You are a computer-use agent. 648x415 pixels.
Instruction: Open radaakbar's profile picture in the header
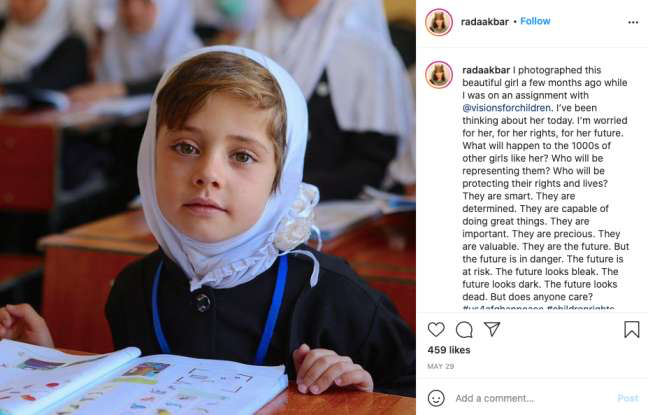coord(439,22)
